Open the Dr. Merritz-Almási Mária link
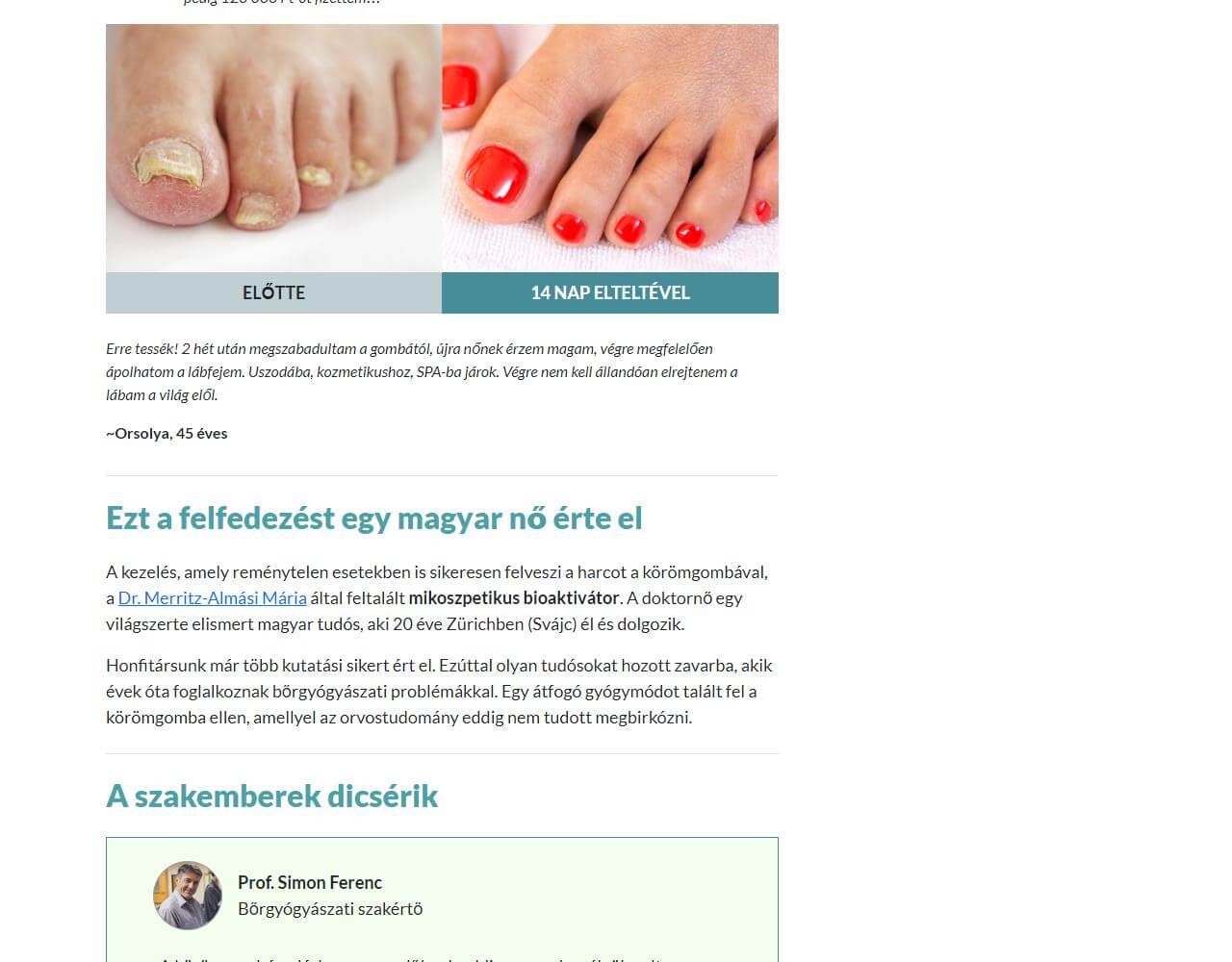Image resolution: width=1232 pixels, height=962 pixels. pyautogui.click(x=212, y=597)
